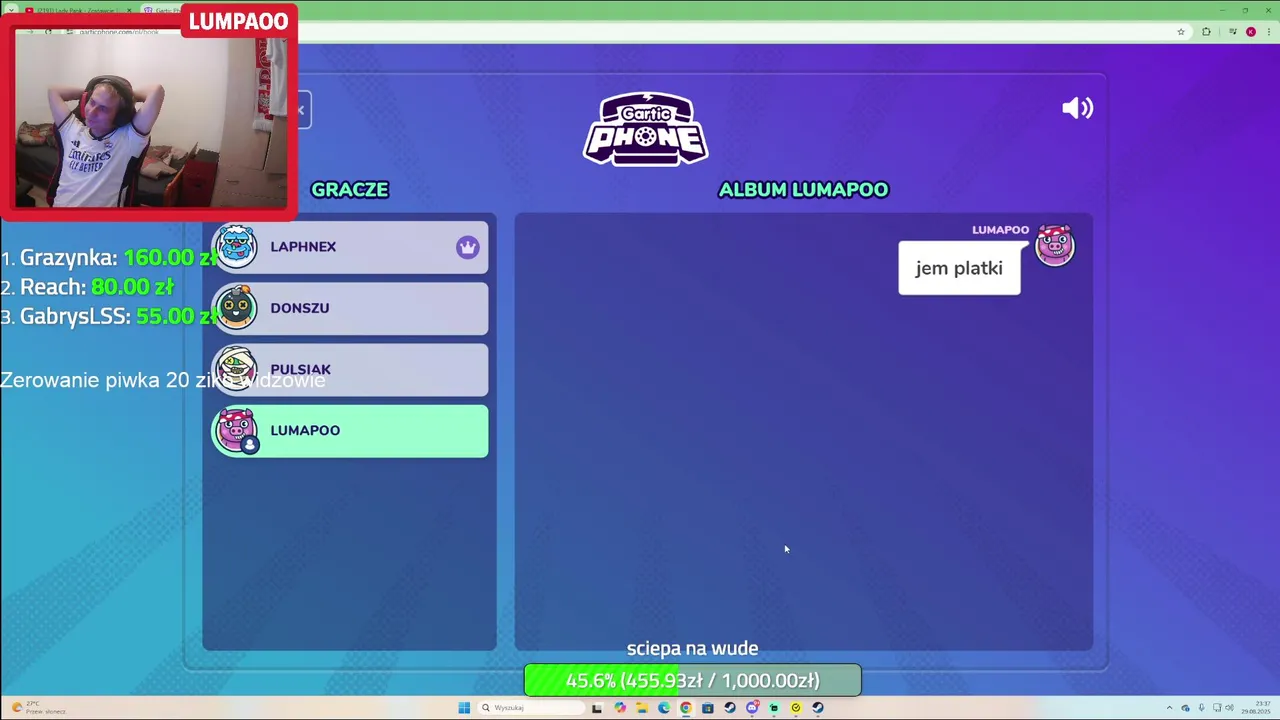Open the green app taskbar icon
Screen dimensions: 1280x720
coord(774,708)
